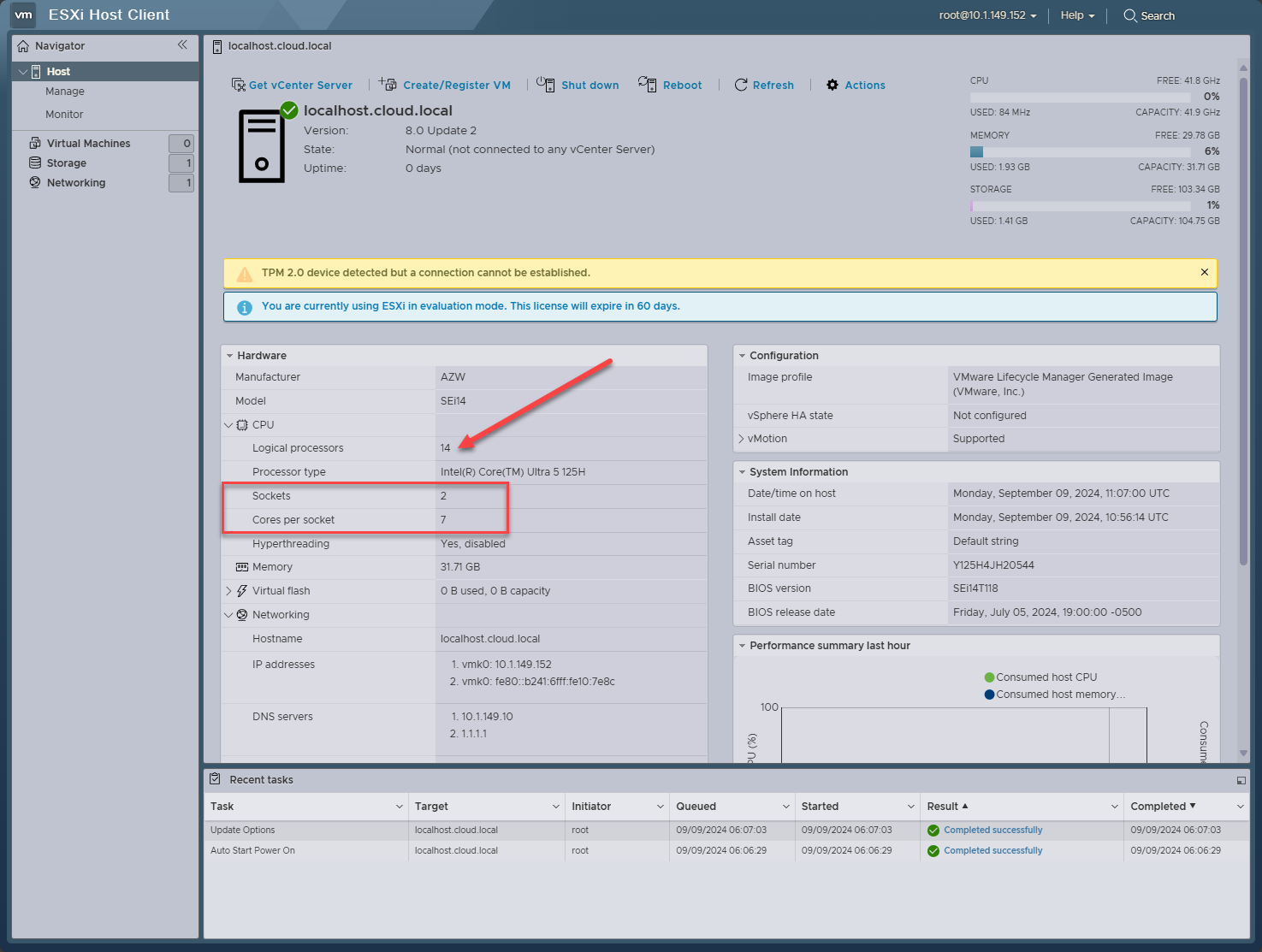Screen dimensions: 1262x952
Task: Click the Search magnifier icon
Action: click(x=1129, y=15)
